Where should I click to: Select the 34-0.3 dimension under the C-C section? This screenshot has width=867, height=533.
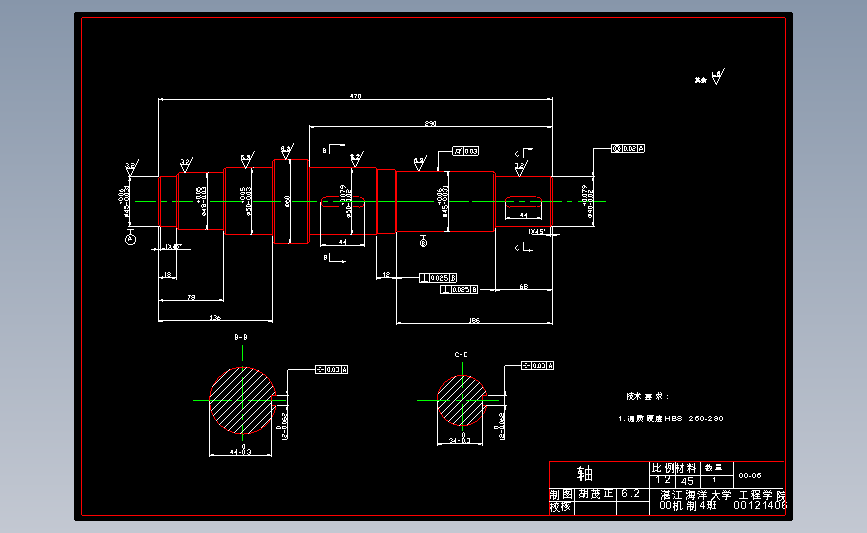460,440
